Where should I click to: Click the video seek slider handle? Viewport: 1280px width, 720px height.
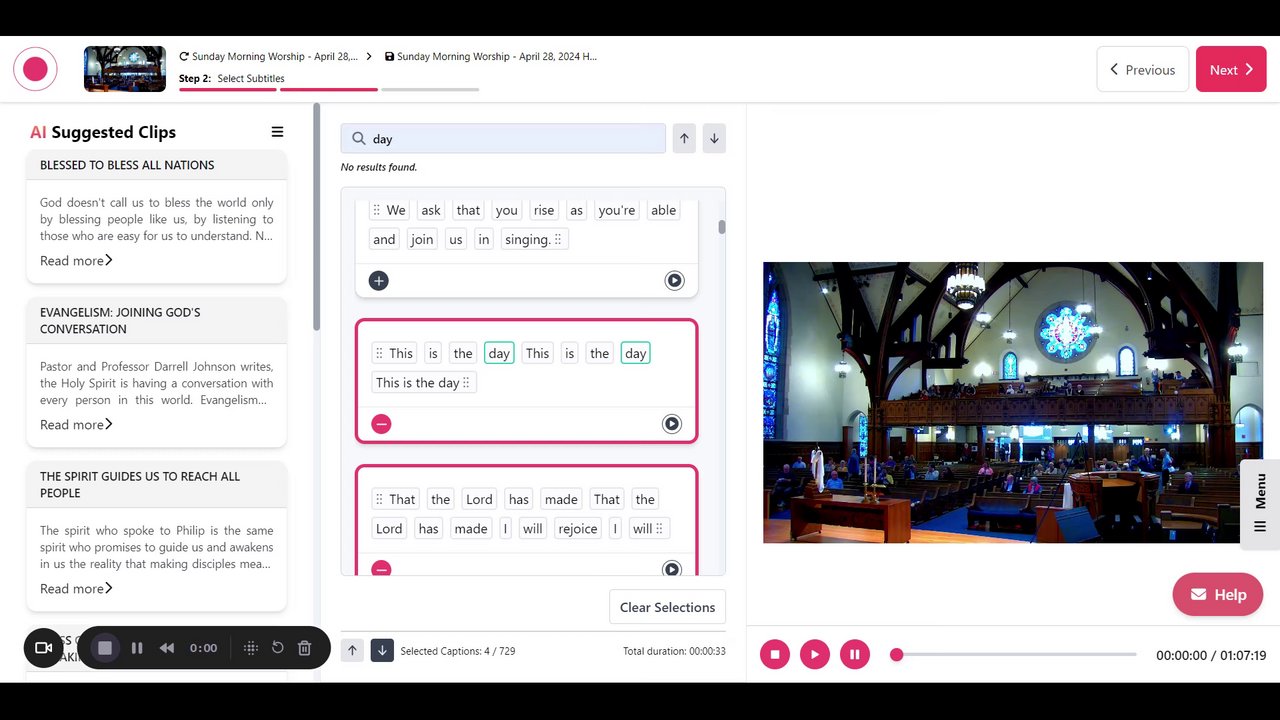click(x=897, y=655)
